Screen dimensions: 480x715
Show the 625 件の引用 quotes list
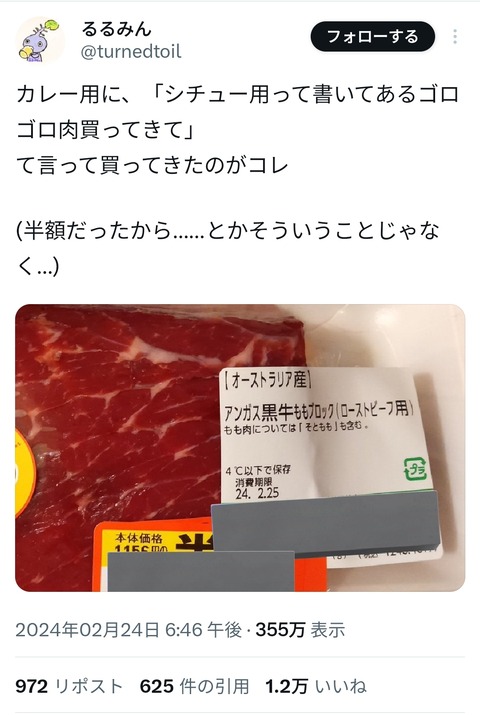(194, 686)
